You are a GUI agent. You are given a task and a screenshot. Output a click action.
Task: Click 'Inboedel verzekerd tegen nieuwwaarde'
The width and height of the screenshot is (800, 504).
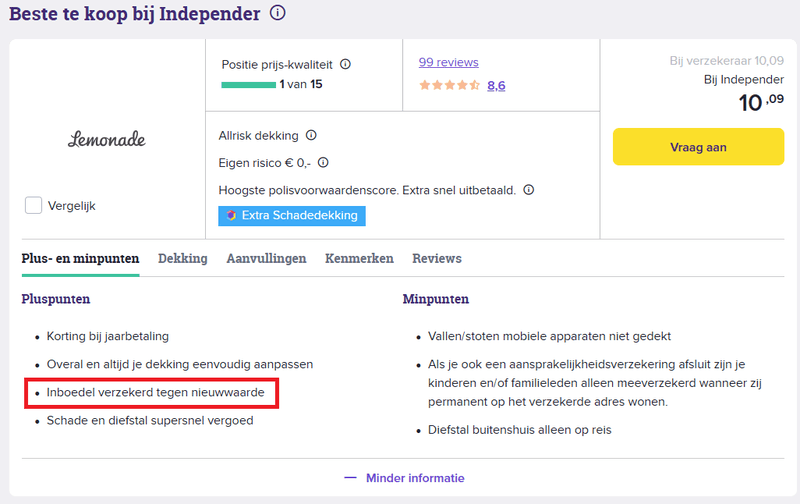coord(156,392)
